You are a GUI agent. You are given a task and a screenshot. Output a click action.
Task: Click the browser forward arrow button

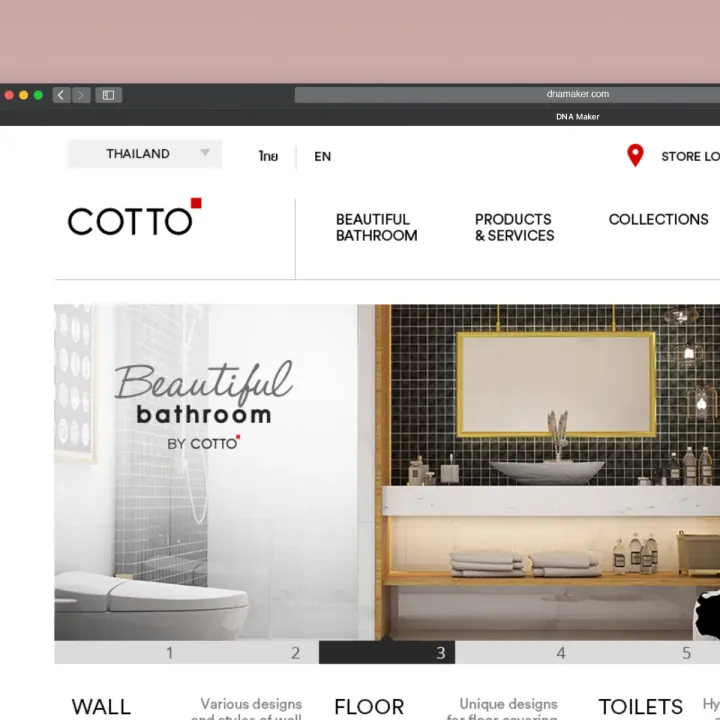[x=81, y=95]
